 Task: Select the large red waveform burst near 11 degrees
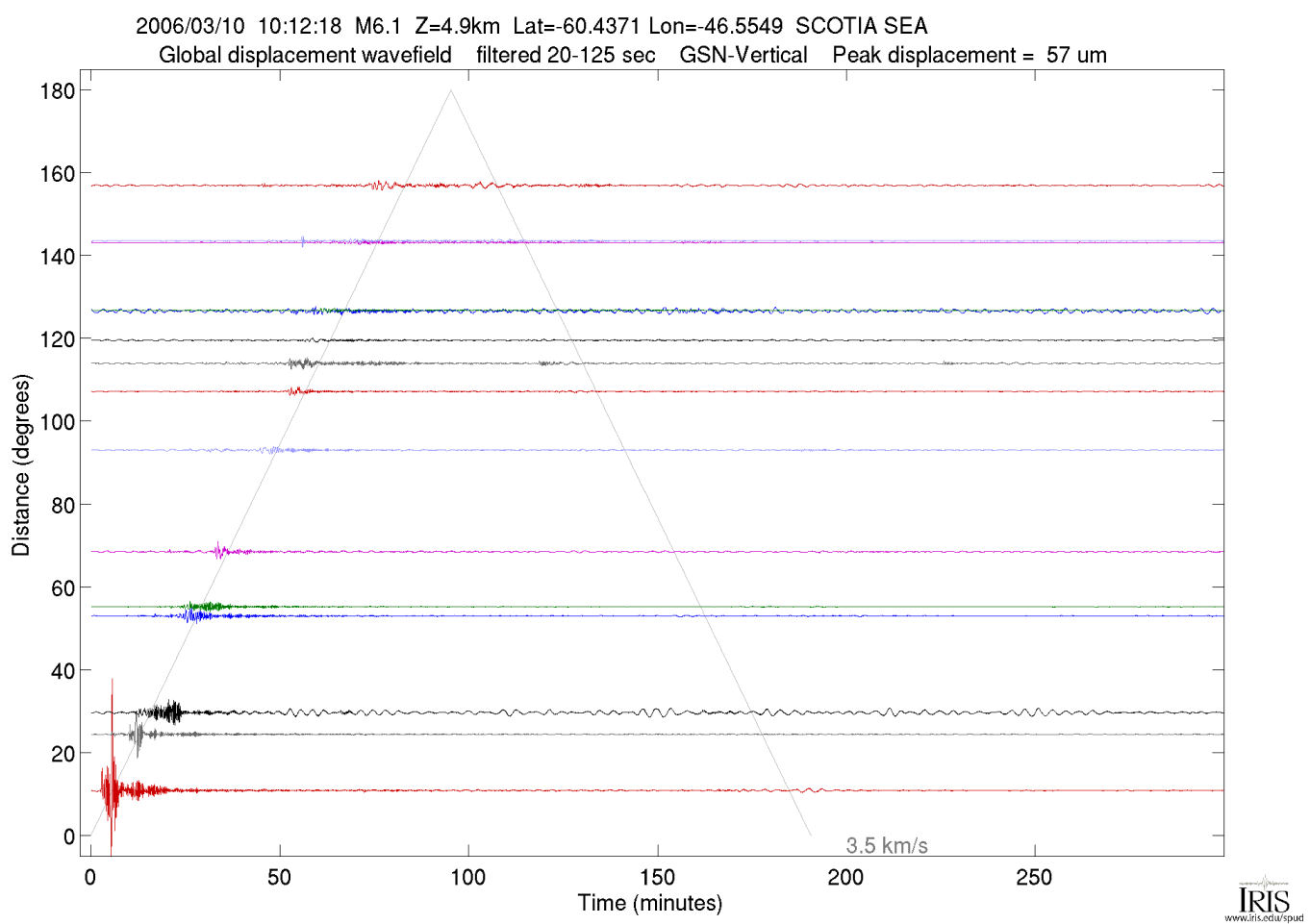tap(112, 788)
